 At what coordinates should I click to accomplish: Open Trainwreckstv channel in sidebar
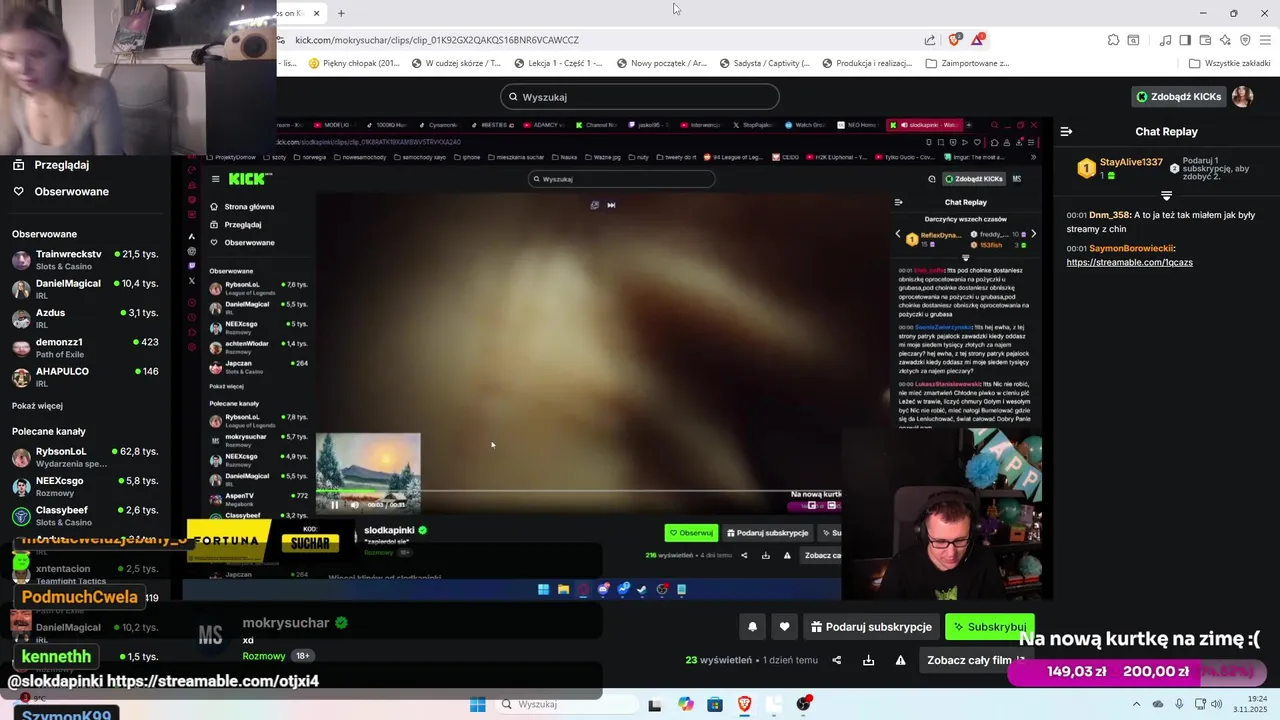(85, 260)
